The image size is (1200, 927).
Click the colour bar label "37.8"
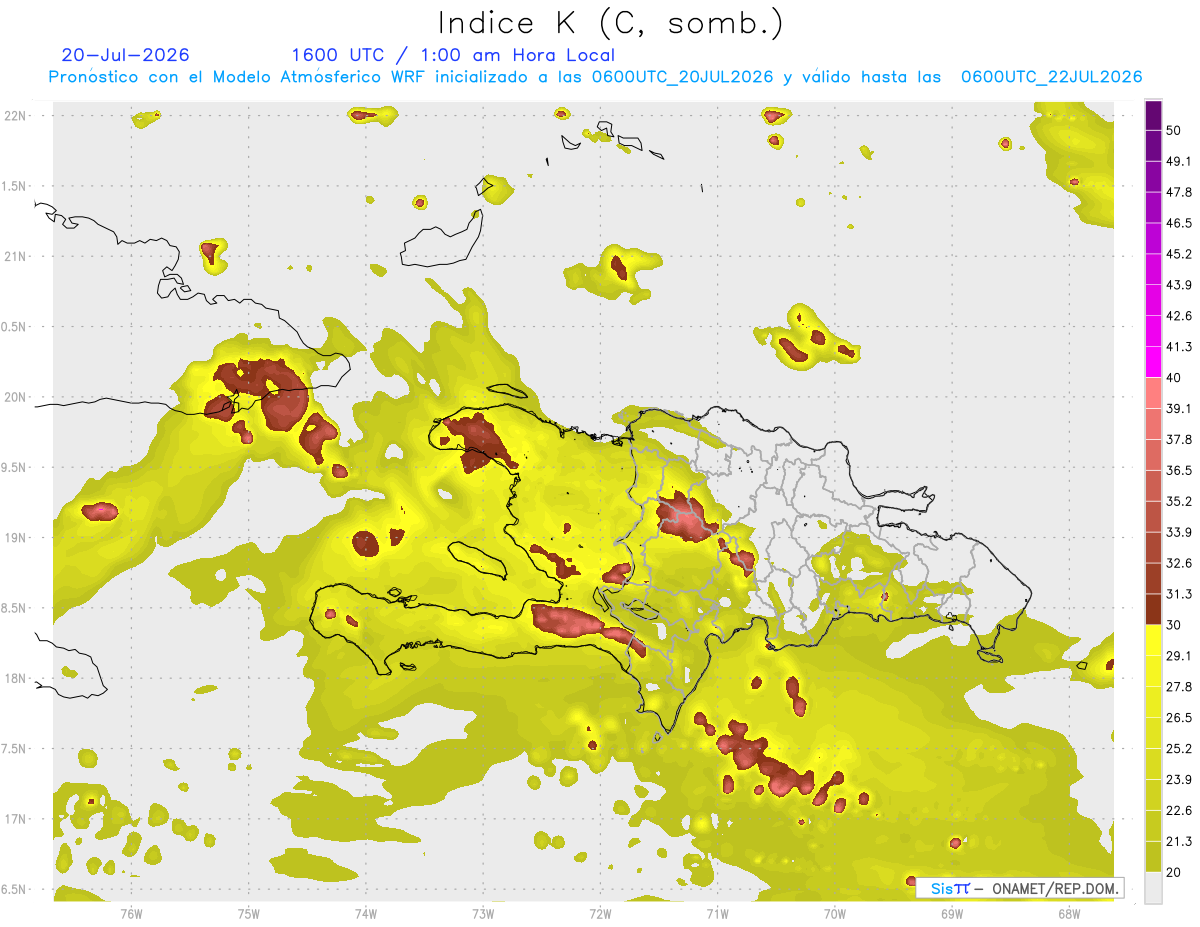pyautogui.click(x=1179, y=440)
